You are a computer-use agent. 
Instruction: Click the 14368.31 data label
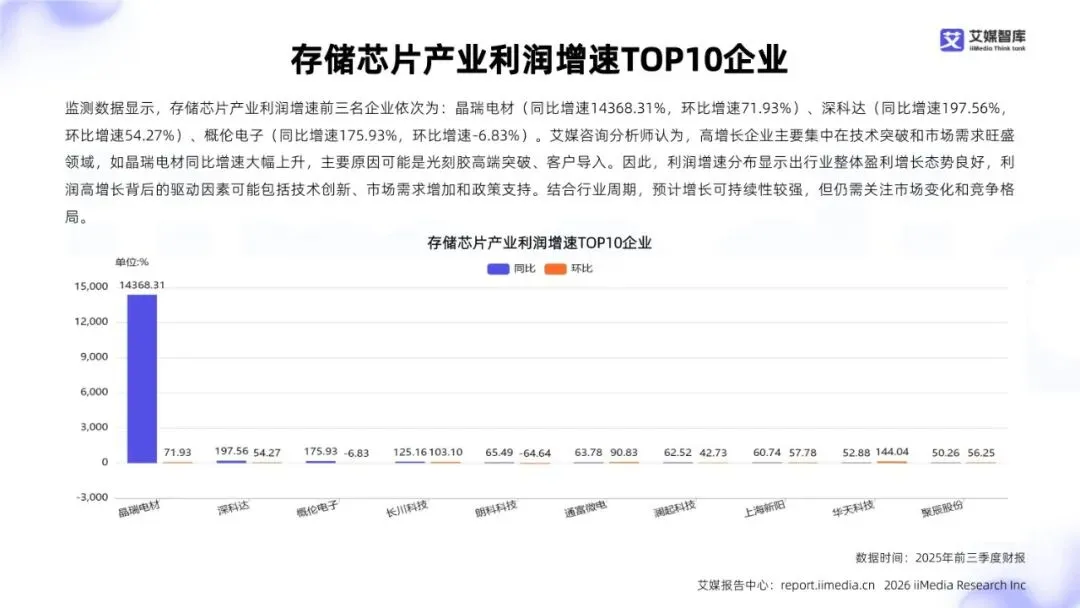(142, 285)
